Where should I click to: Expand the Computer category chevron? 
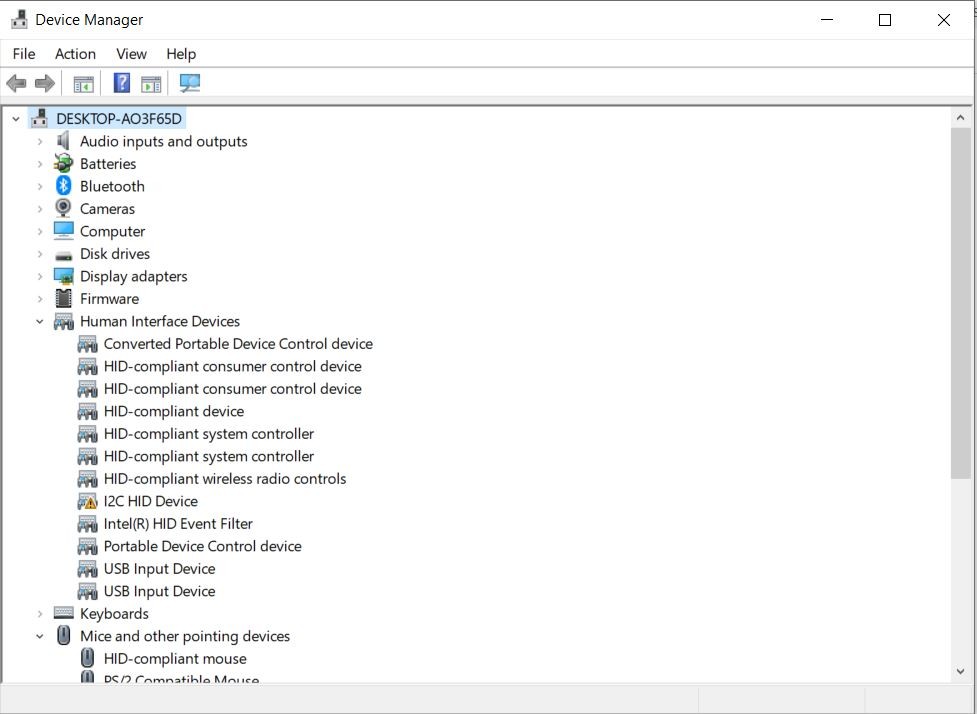[x=40, y=231]
